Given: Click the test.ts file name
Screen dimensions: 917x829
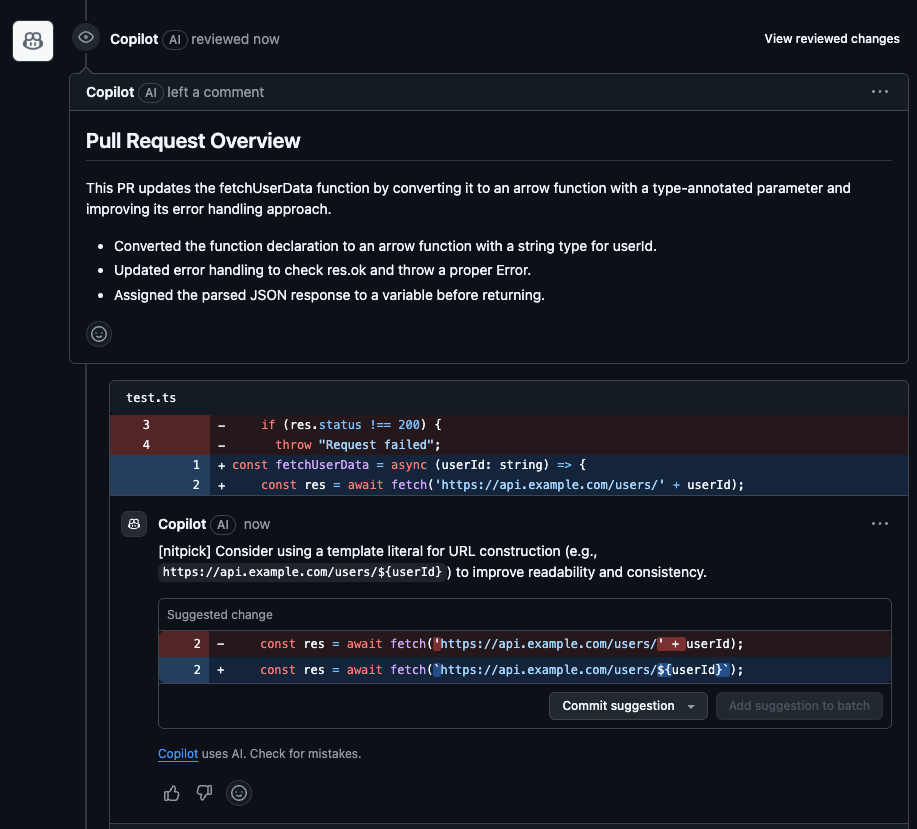Looking at the screenshot, I should coord(151,398).
